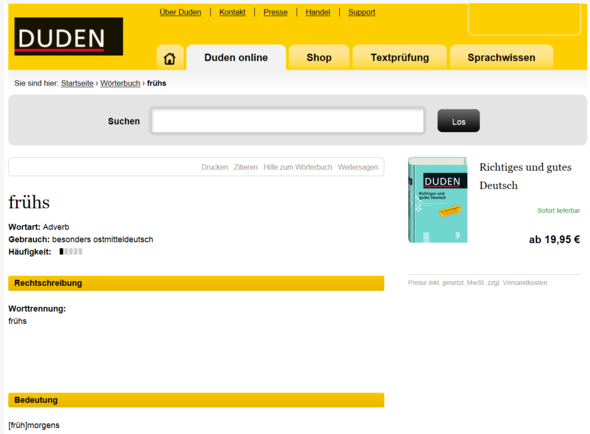
Task: Click the Bedeutung section header
Action: point(196,400)
